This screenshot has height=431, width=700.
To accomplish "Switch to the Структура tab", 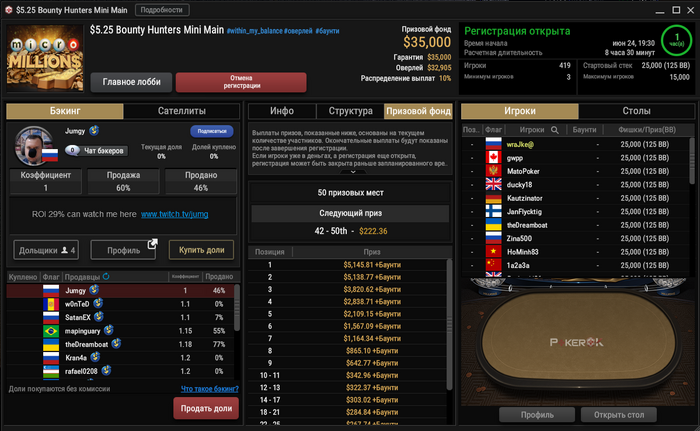I will click(x=350, y=111).
